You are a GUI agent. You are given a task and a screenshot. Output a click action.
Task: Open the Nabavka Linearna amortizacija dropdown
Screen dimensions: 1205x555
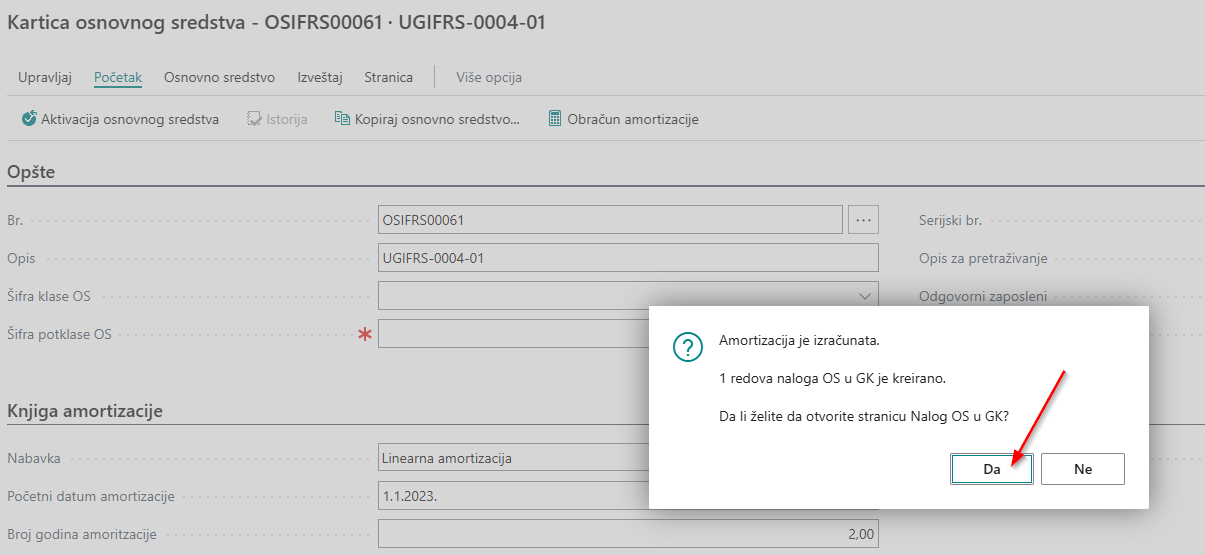tap(514, 458)
